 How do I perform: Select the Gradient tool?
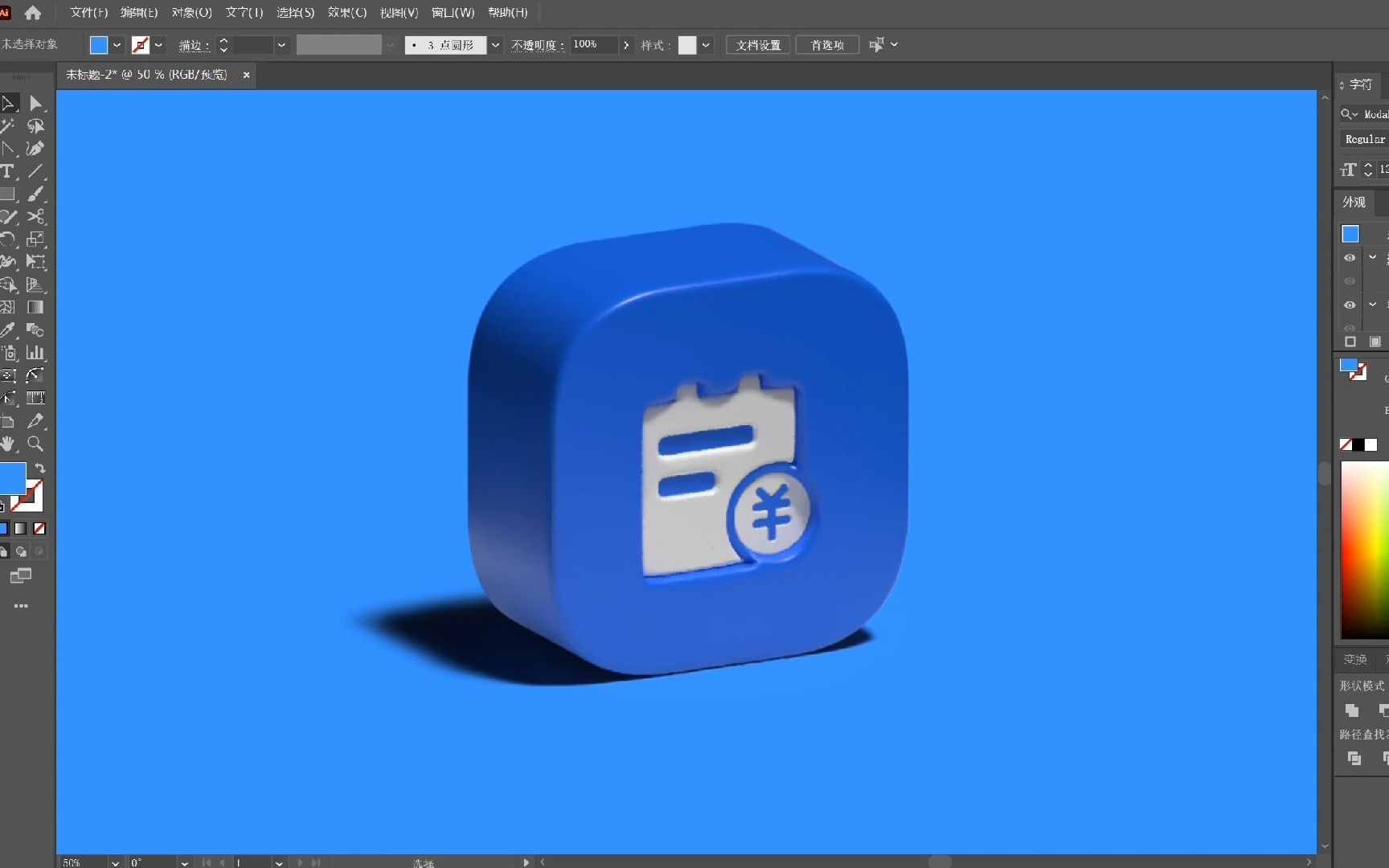pyautogui.click(x=35, y=307)
